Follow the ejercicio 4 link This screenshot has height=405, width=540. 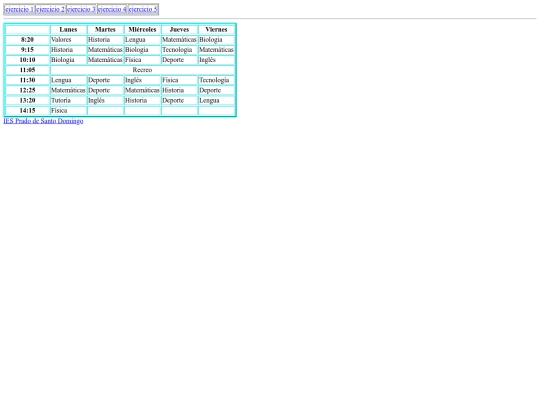(x=112, y=9)
